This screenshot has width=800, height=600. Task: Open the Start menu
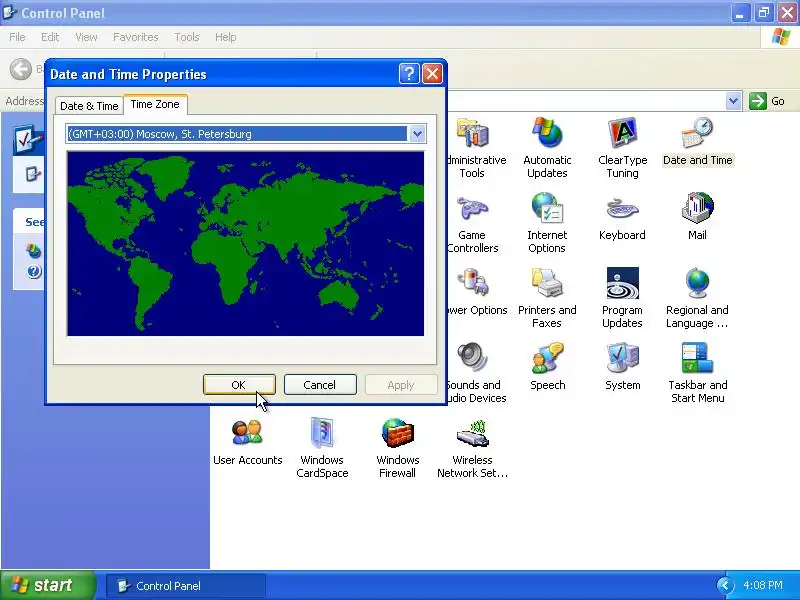48,585
